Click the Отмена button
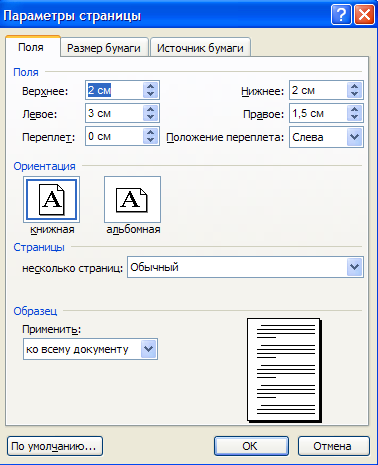The width and height of the screenshot is (378, 465). point(334,446)
